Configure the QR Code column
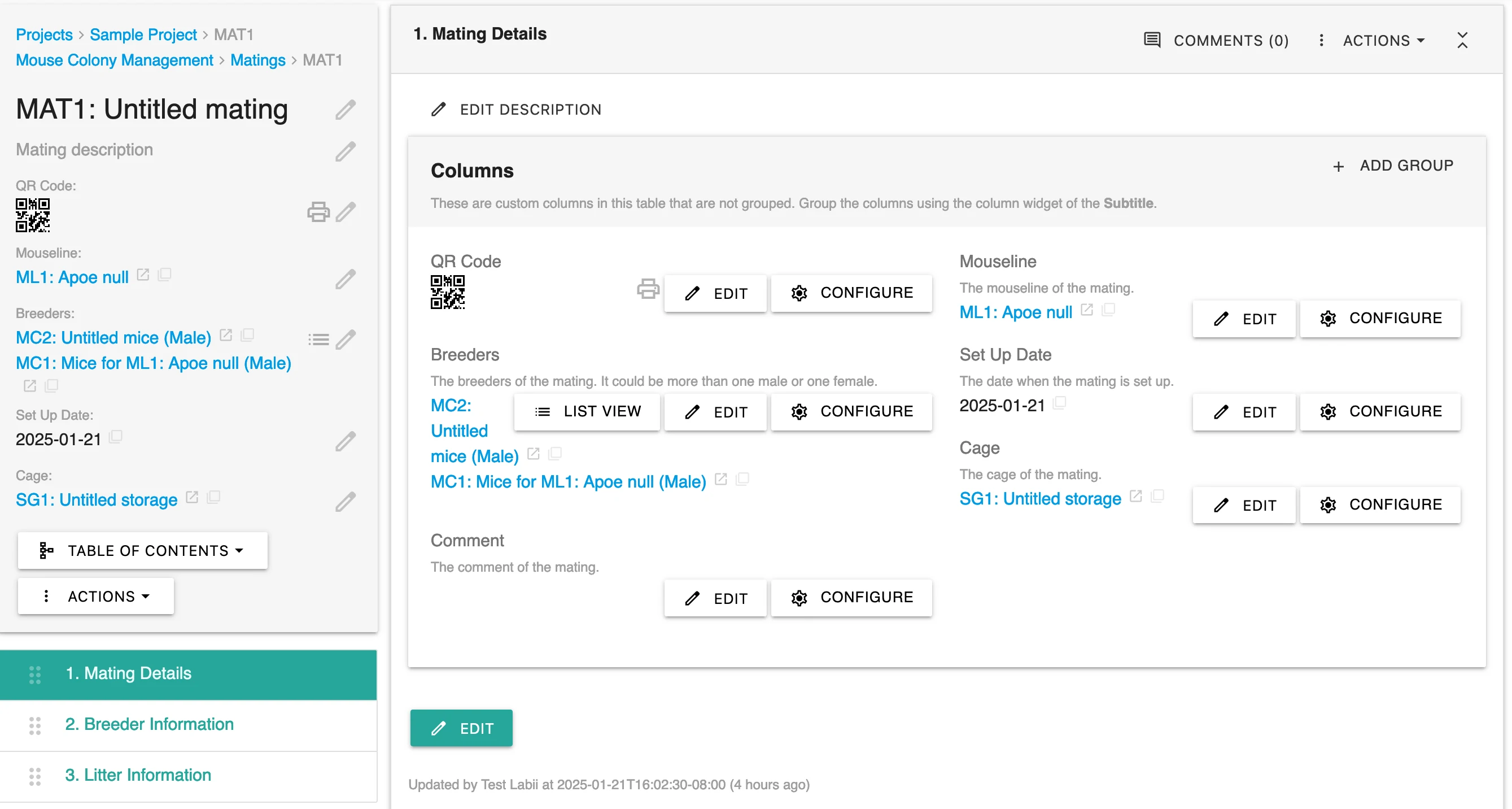 [851, 293]
